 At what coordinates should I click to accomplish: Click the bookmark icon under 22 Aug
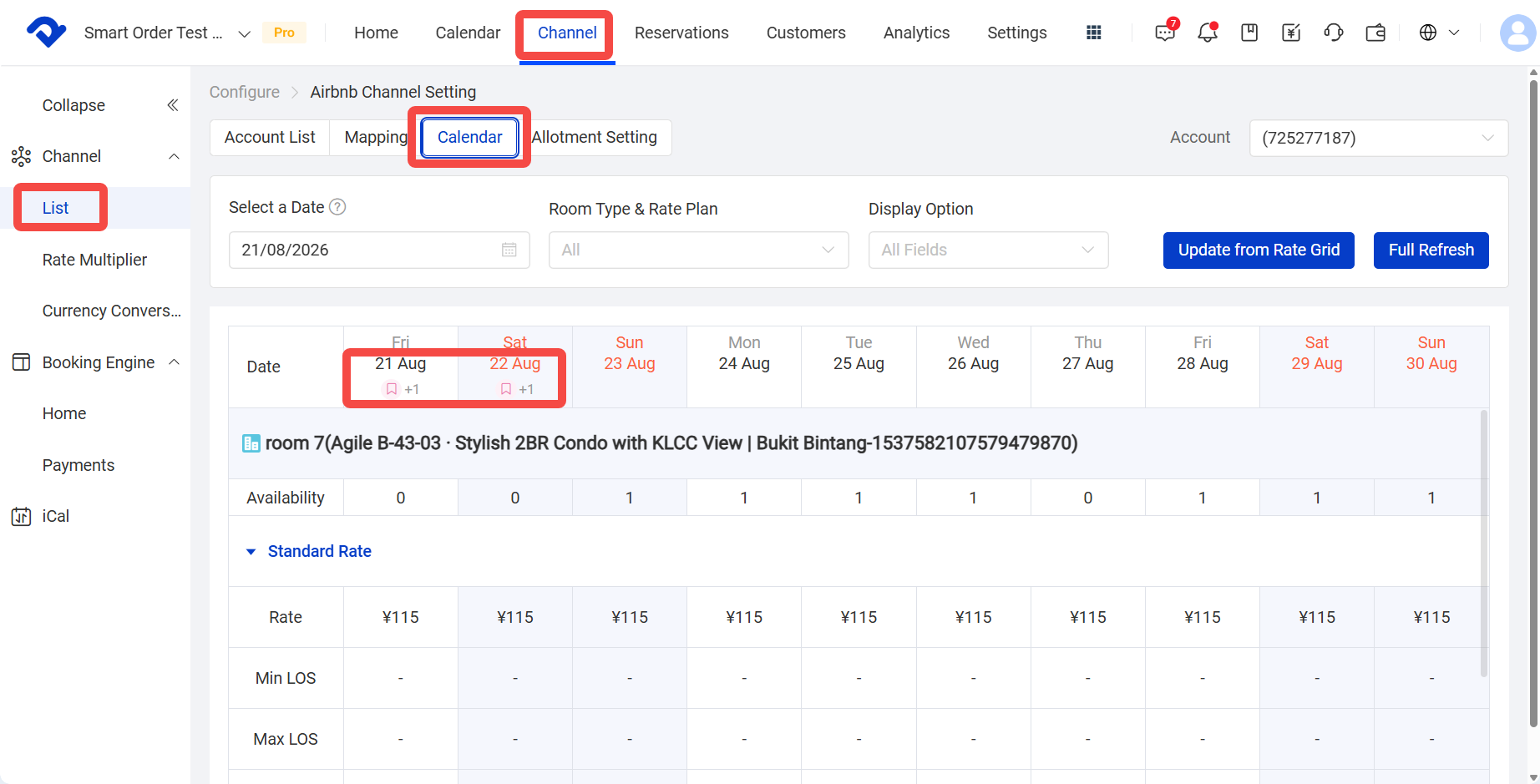coord(505,389)
